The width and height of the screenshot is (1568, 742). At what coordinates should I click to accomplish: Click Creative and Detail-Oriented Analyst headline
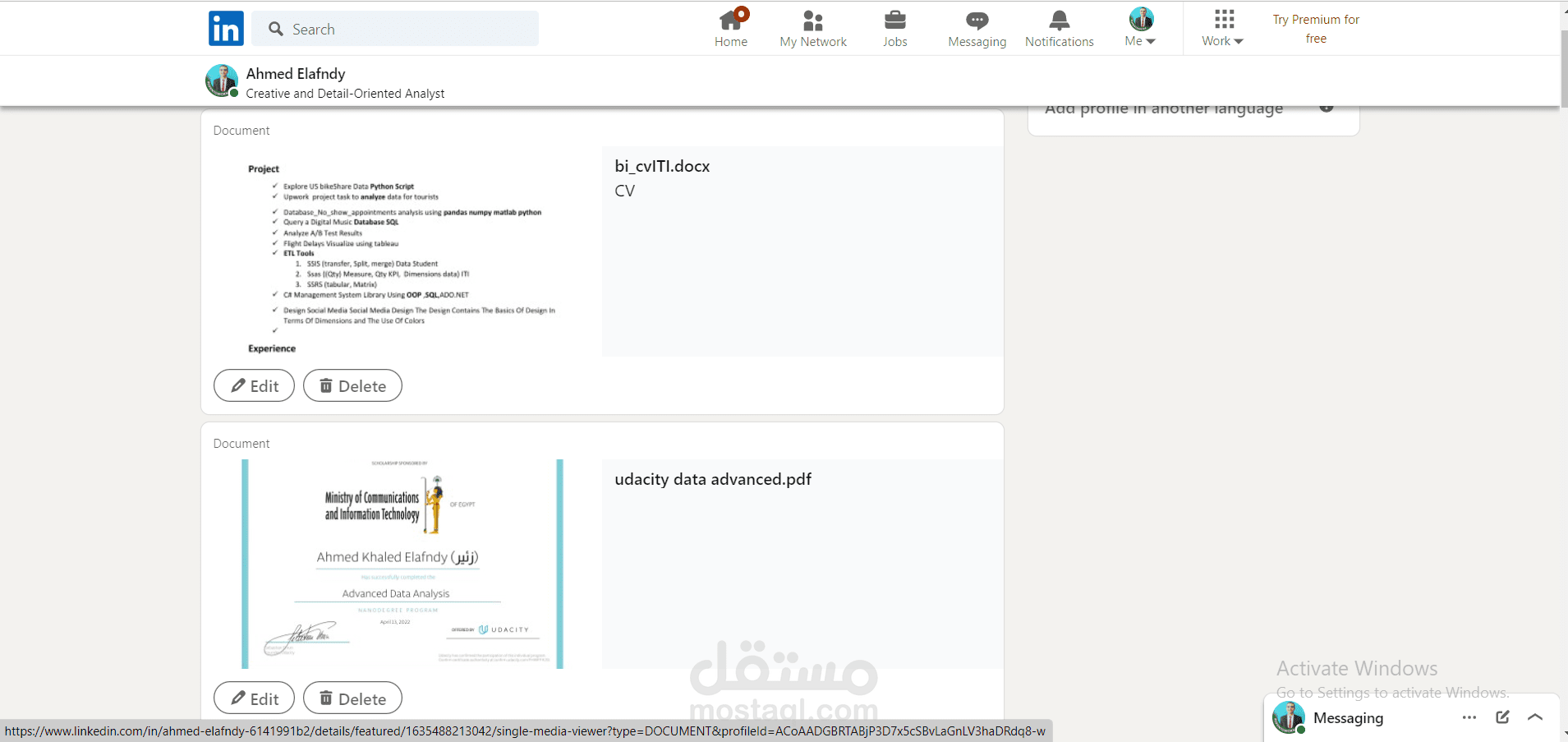[x=345, y=94]
